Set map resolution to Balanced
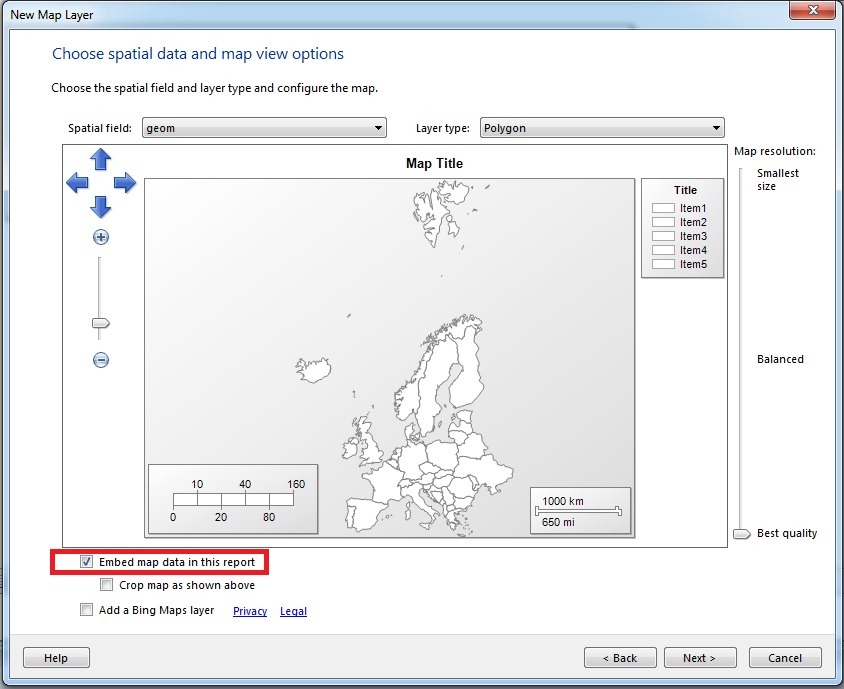 780,359
